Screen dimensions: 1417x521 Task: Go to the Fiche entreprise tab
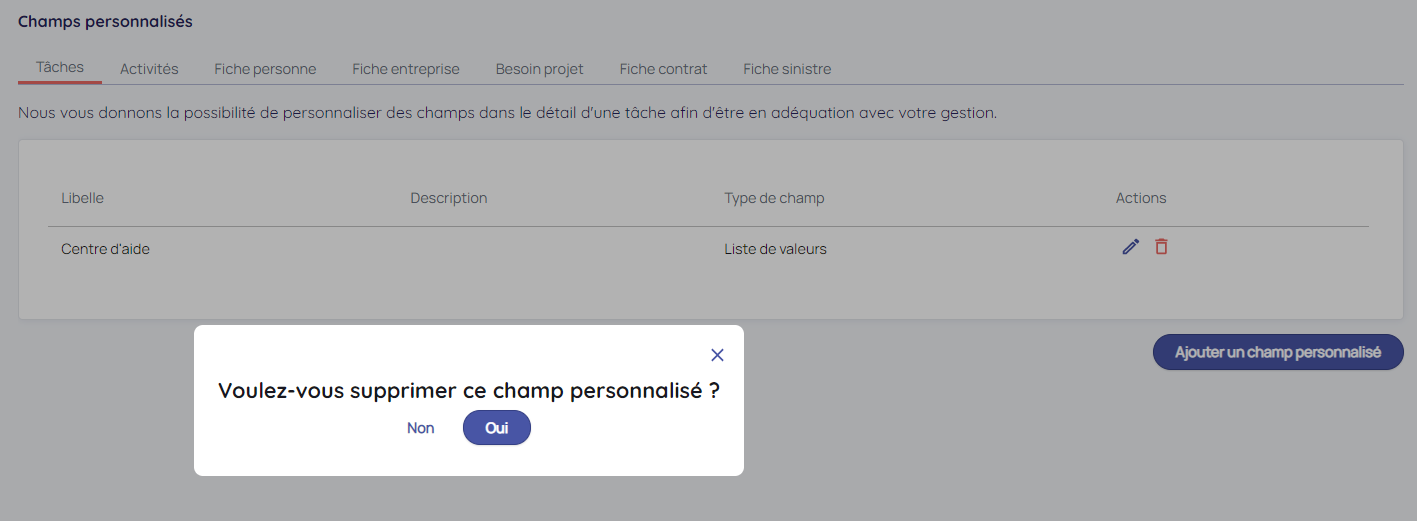pyautogui.click(x=406, y=69)
